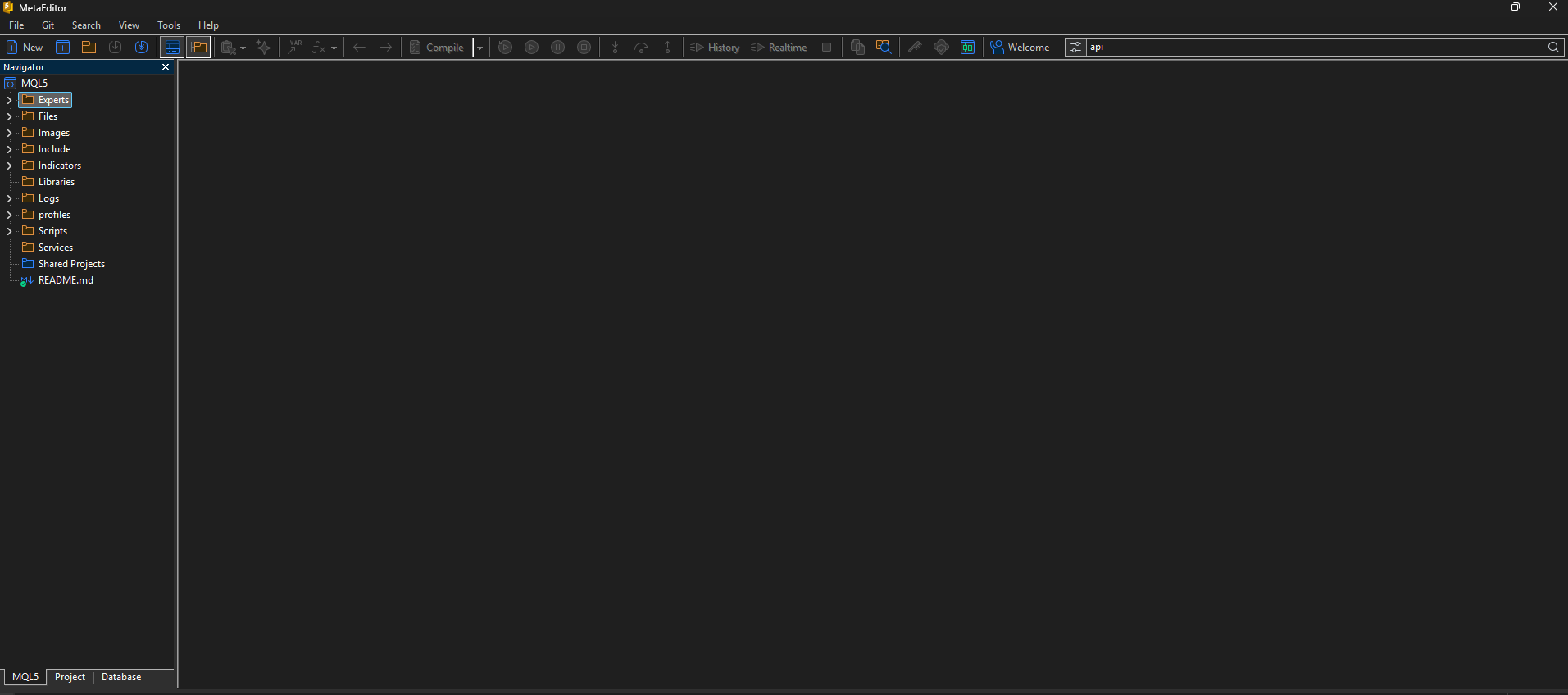Click the search field containing api
This screenshot has width=1568, height=695.
pyautogui.click(x=1315, y=48)
